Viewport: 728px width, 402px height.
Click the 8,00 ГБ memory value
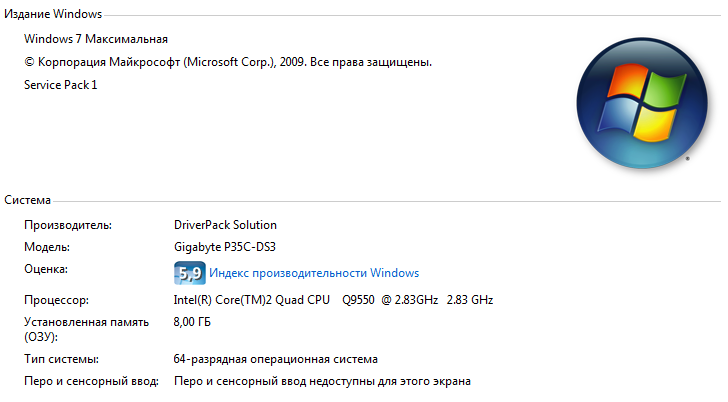click(x=192, y=322)
